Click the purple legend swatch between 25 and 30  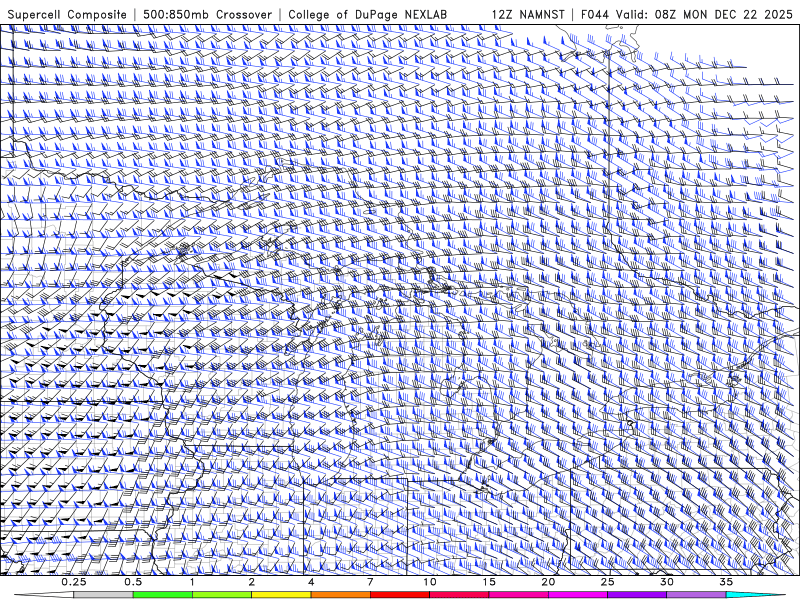[637, 595]
